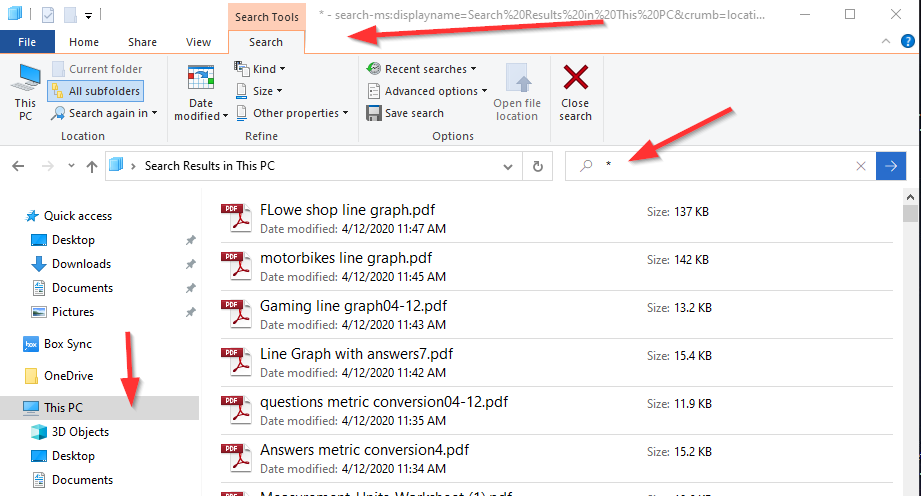The width and height of the screenshot is (921, 496).
Task: Select questions metric conversion04-12.pdf file
Action: 556,411
